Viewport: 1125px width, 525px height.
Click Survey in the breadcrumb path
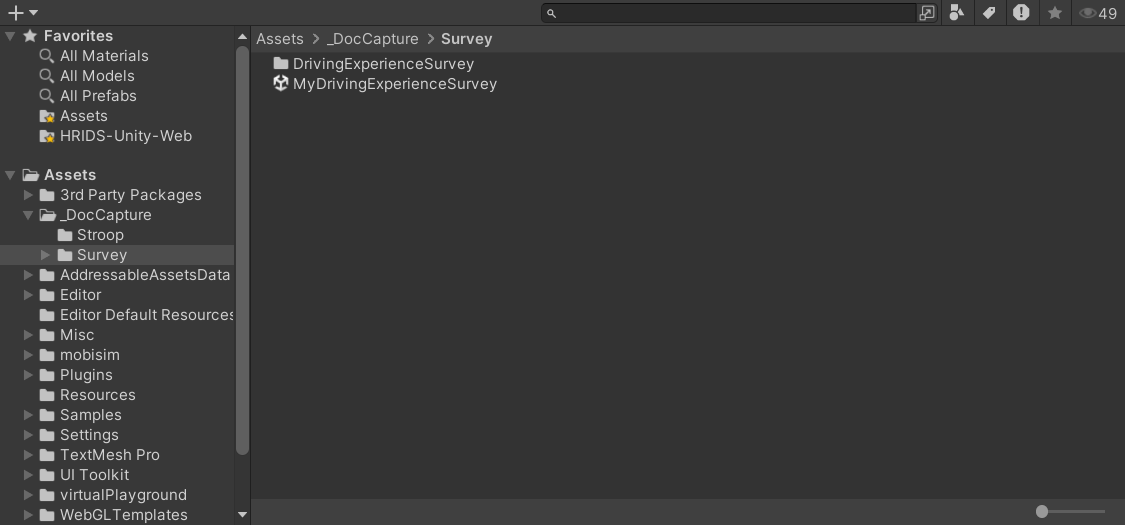466,39
